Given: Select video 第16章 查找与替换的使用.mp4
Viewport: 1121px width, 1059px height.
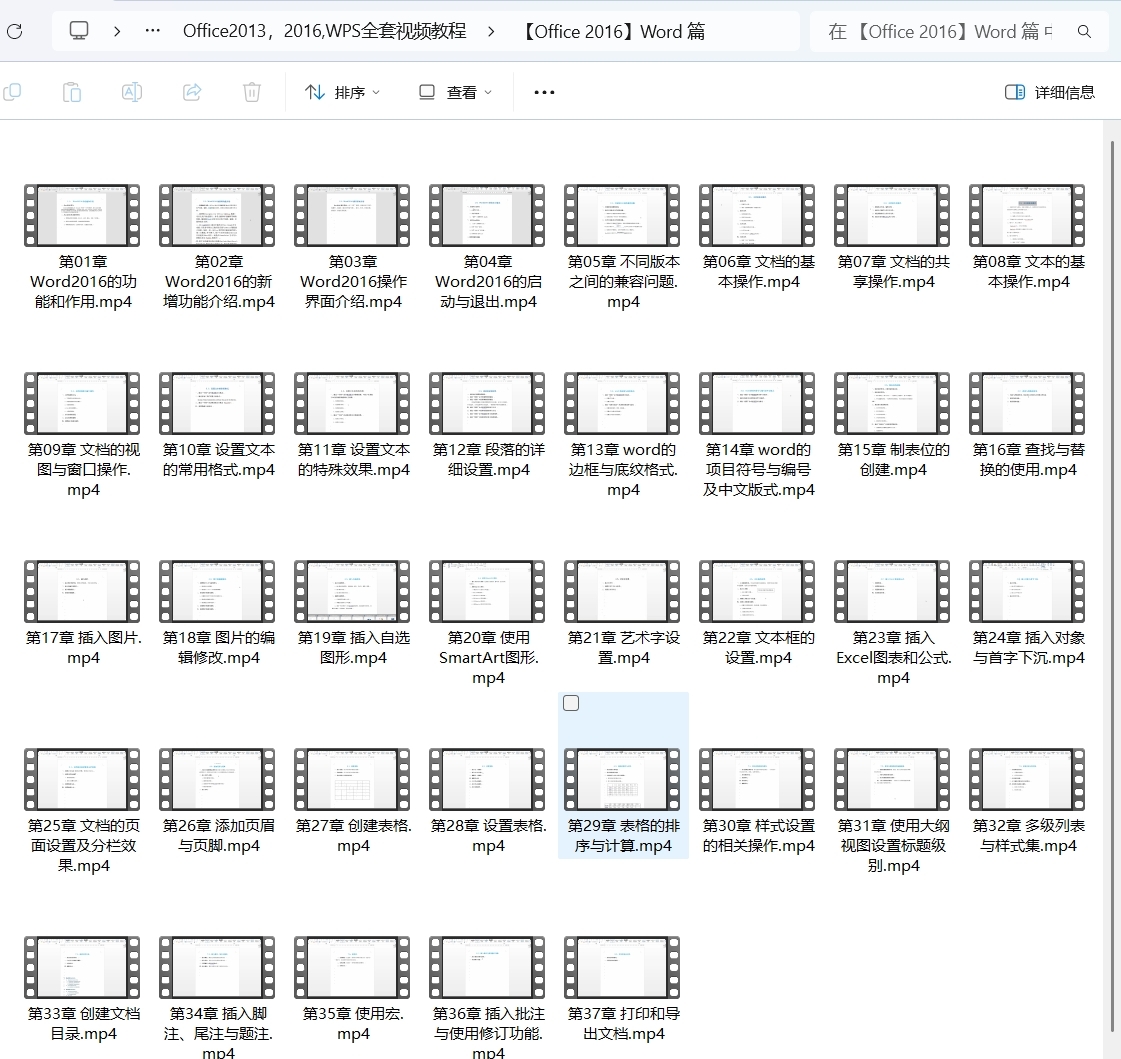Looking at the screenshot, I should [1029, 425].
